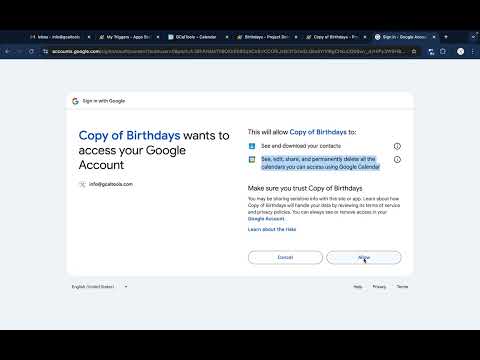480x360 pixels.
Task: Close the Copy of Birthdays tab
Action: (365, 37)
